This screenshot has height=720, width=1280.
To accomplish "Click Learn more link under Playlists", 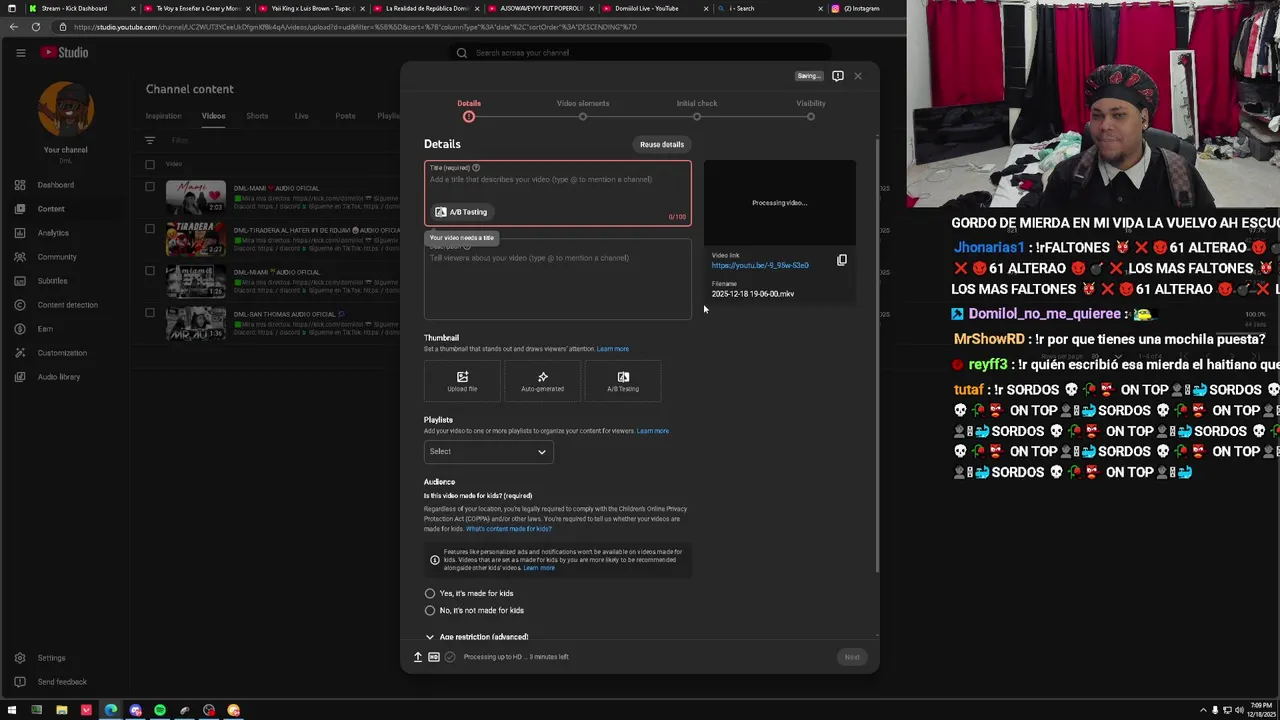I will 653,431.
